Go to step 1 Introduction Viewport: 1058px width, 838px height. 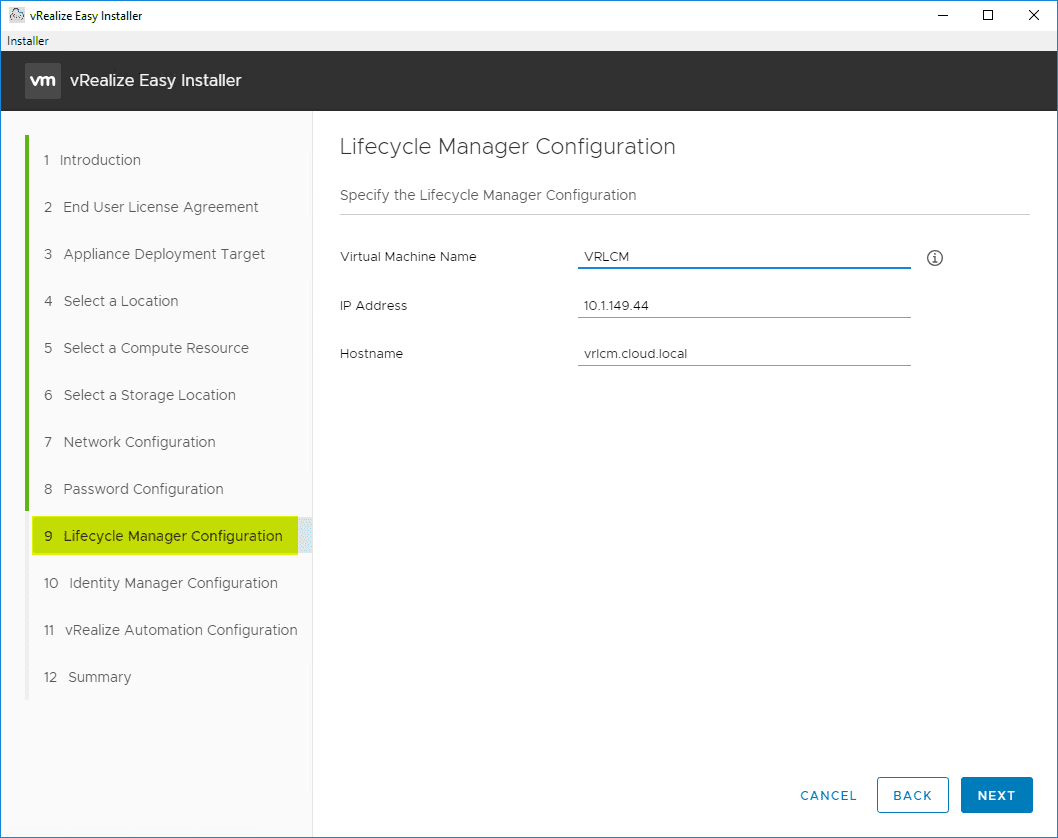(x=100, y=160)
